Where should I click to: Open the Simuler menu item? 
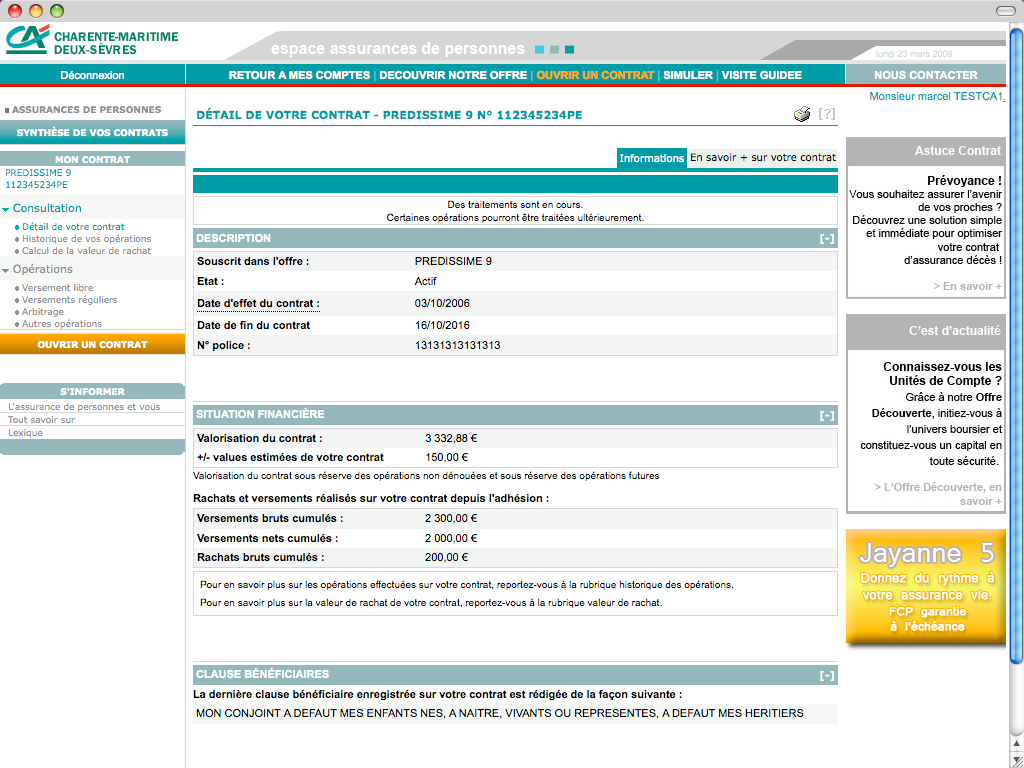pyautogui.click(x=688, y=75)
